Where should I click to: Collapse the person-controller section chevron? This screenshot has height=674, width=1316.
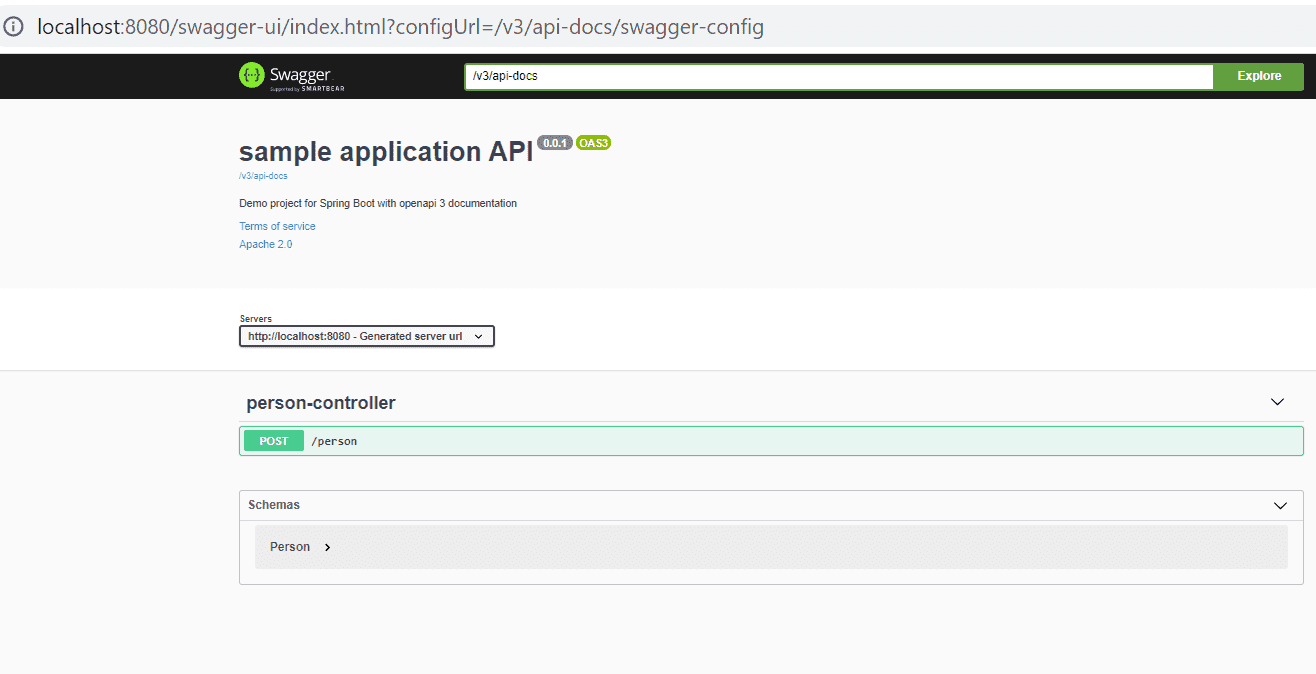click(x=1277, y=402)
